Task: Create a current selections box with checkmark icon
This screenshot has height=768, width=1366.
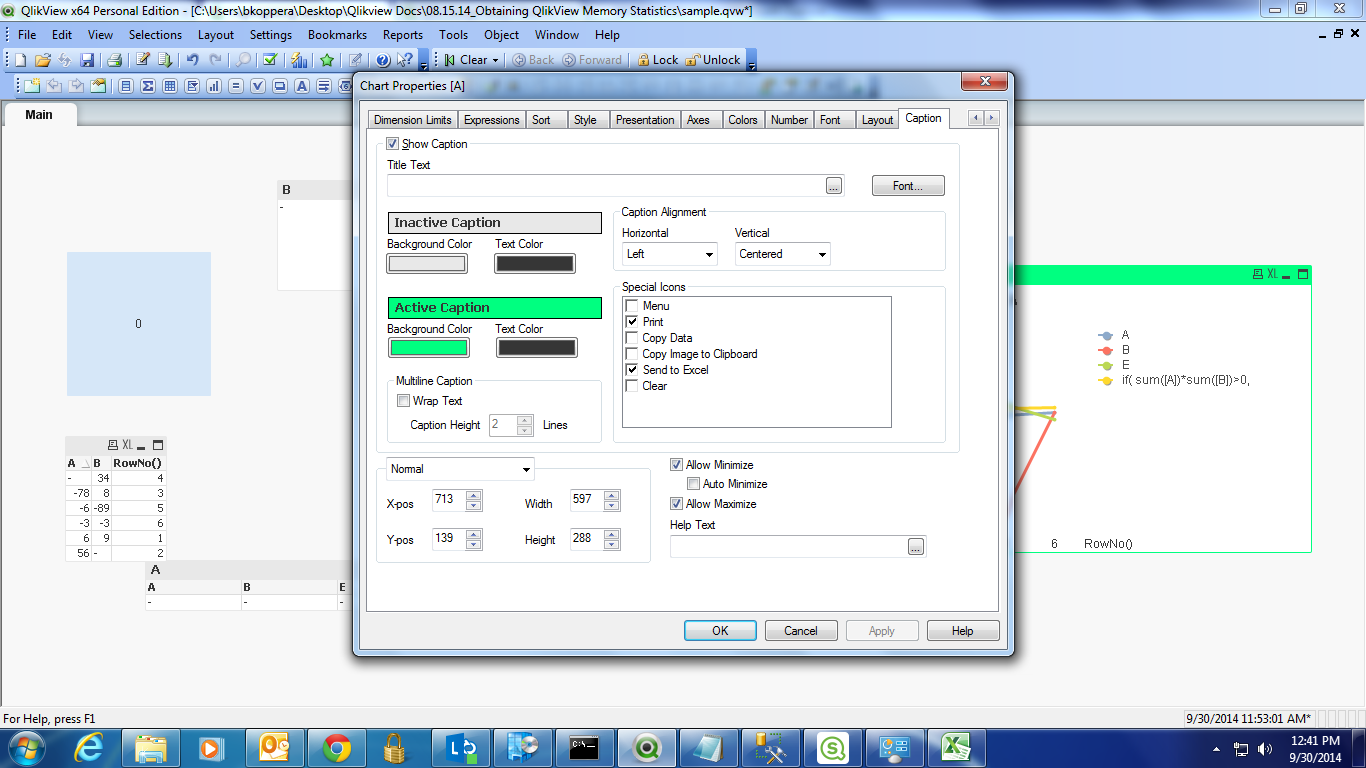Action: point(258,86)
